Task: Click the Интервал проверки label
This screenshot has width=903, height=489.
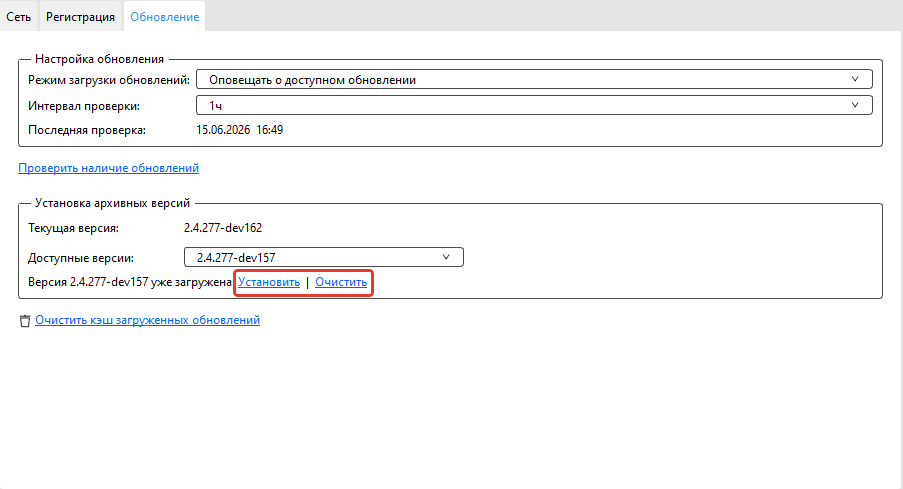Action: pyautogui.click(x=84, y=106)
